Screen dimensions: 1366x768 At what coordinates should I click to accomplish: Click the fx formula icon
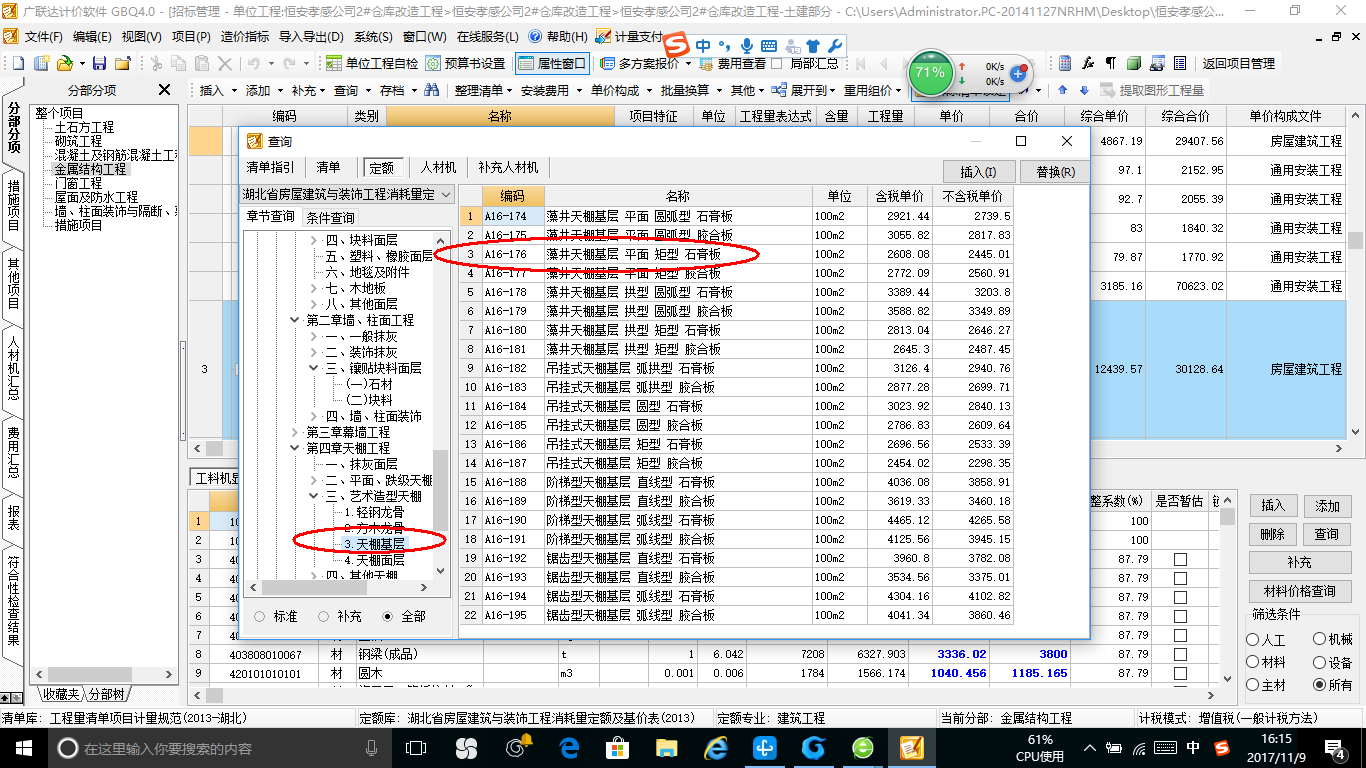coord(1087,63)
